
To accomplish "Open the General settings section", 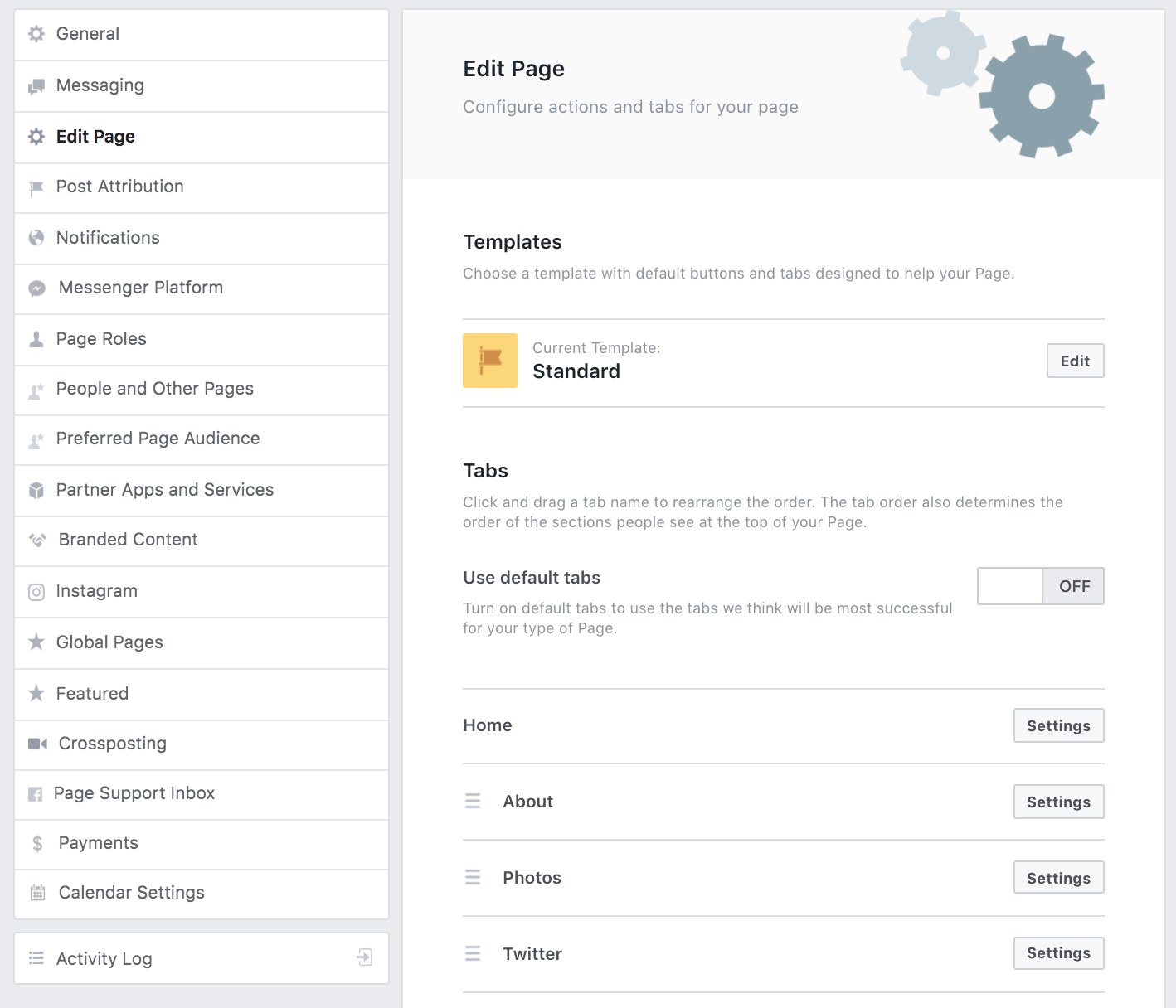I will (x=88, y=34).
